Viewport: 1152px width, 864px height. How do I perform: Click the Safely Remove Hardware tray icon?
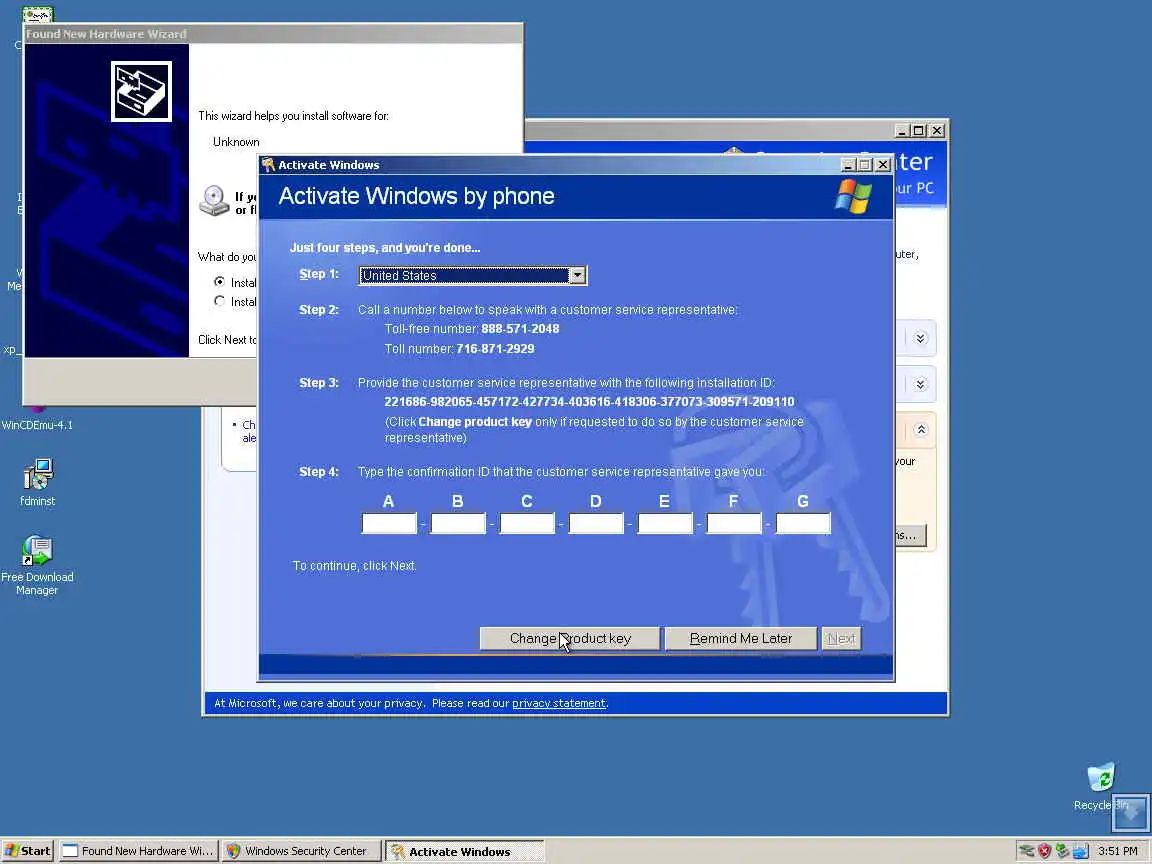coord(1026,851)
